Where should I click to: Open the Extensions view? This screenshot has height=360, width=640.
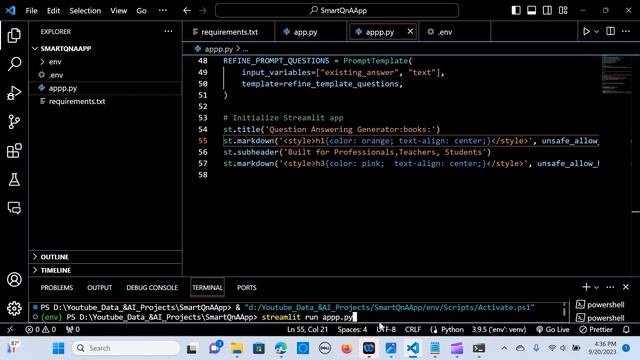point(14,151)
